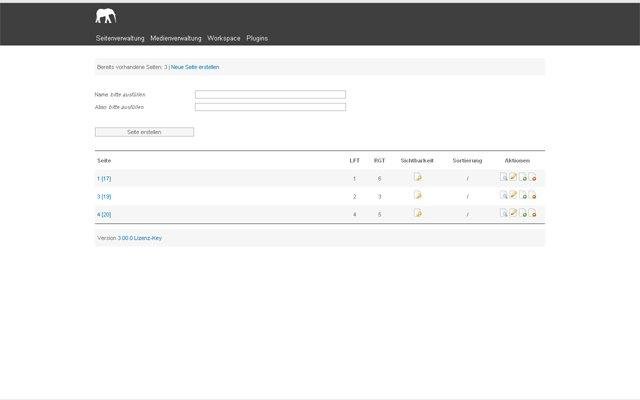This screenshot has height=400, width=640.
Task: Click the Sortierung slash in row 3 [19]
Action: (467, 196)
